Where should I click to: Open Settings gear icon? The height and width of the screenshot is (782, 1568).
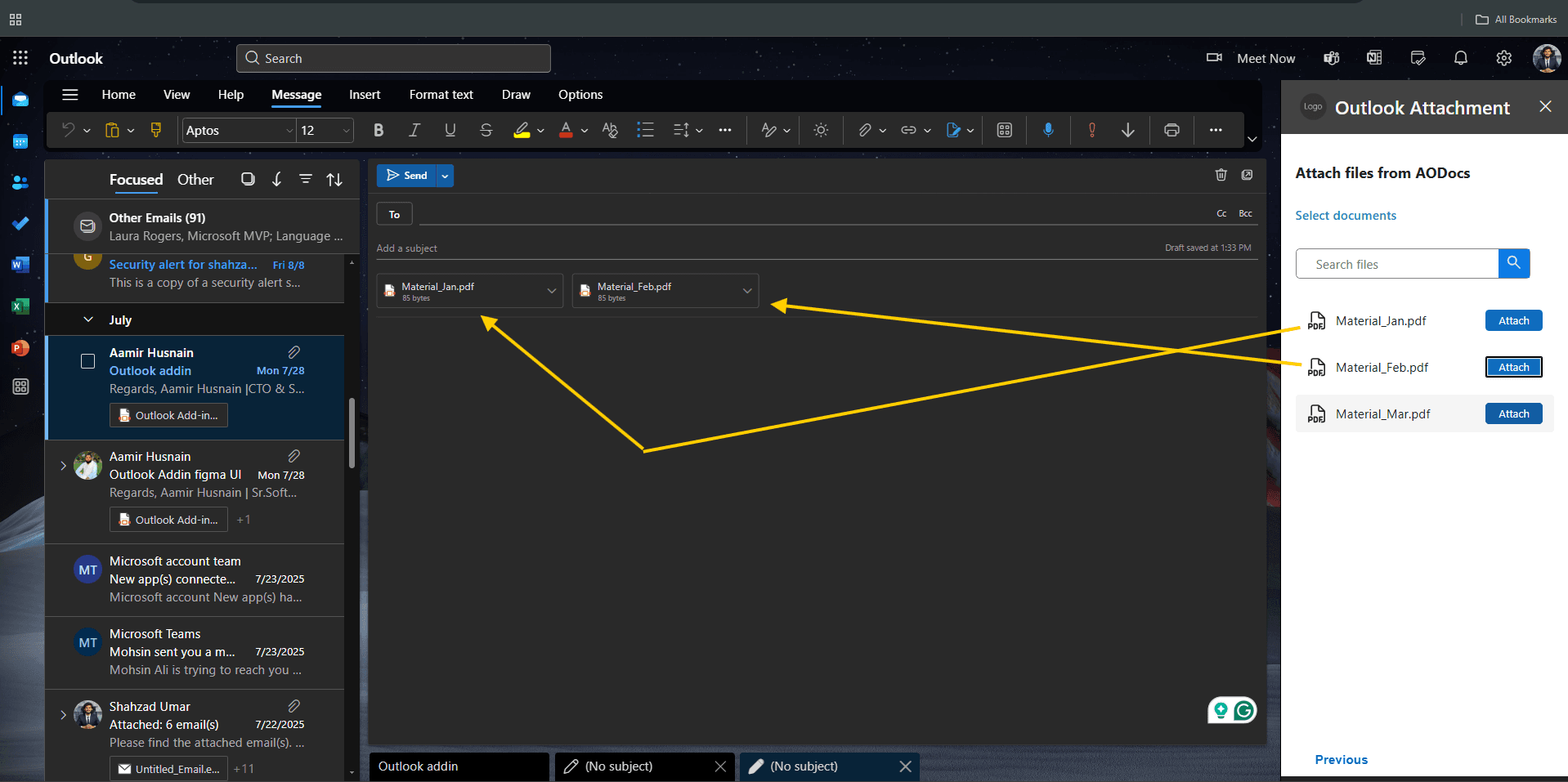tap(1503, 58)
